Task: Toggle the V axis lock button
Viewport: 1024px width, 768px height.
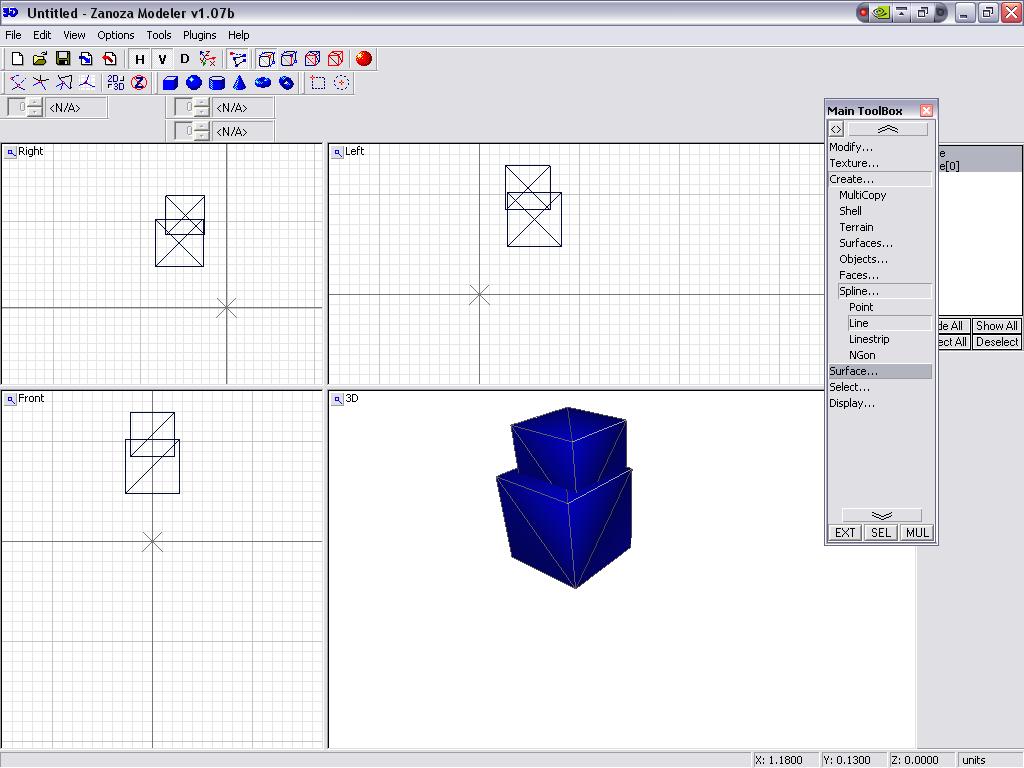Action: pyautogui.click(x=162, y=59)
